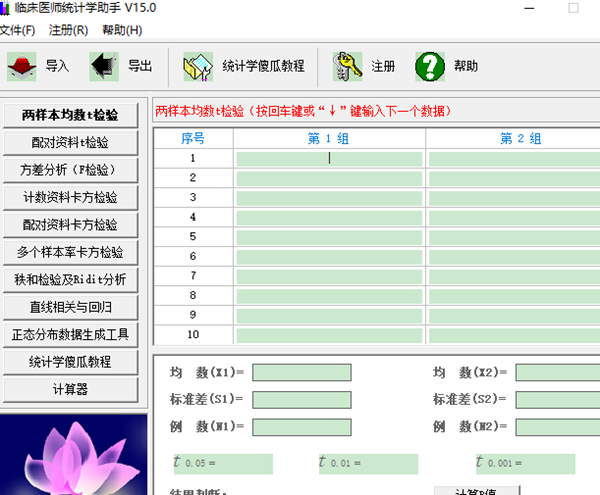Open 多个样本率卡方检验
This screenshot has height=495, width=600.
[70, 252]
